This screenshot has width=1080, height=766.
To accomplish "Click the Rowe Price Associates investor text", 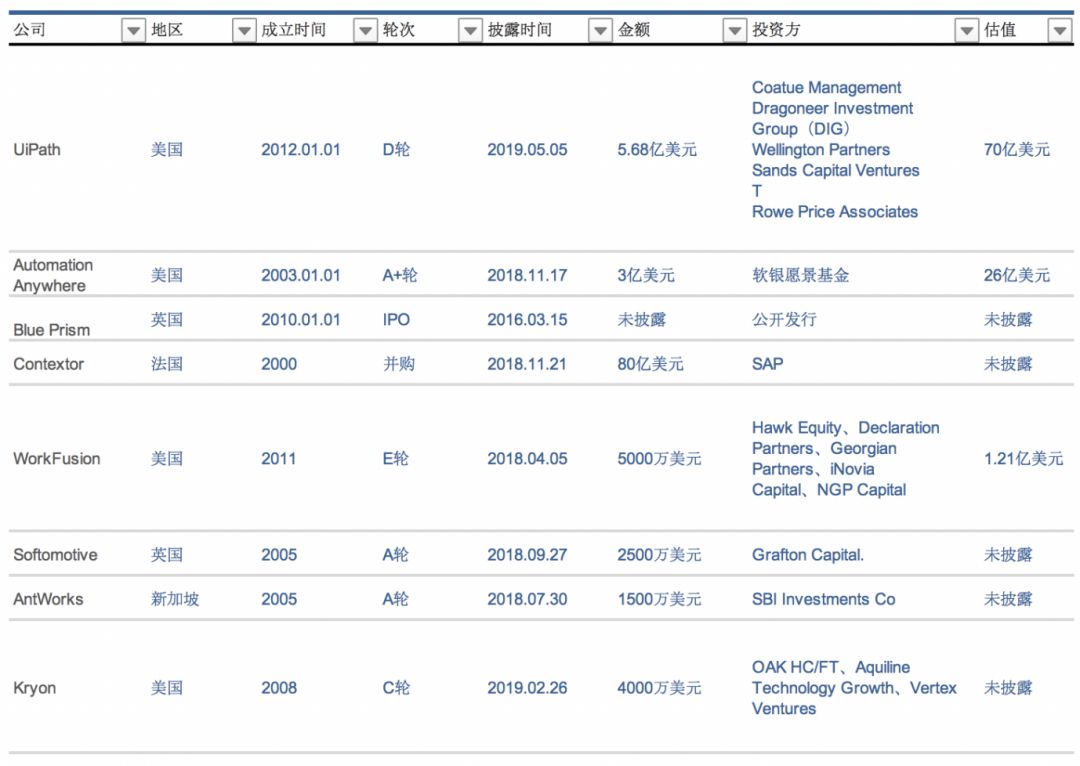I will click(x=835, y=211).
